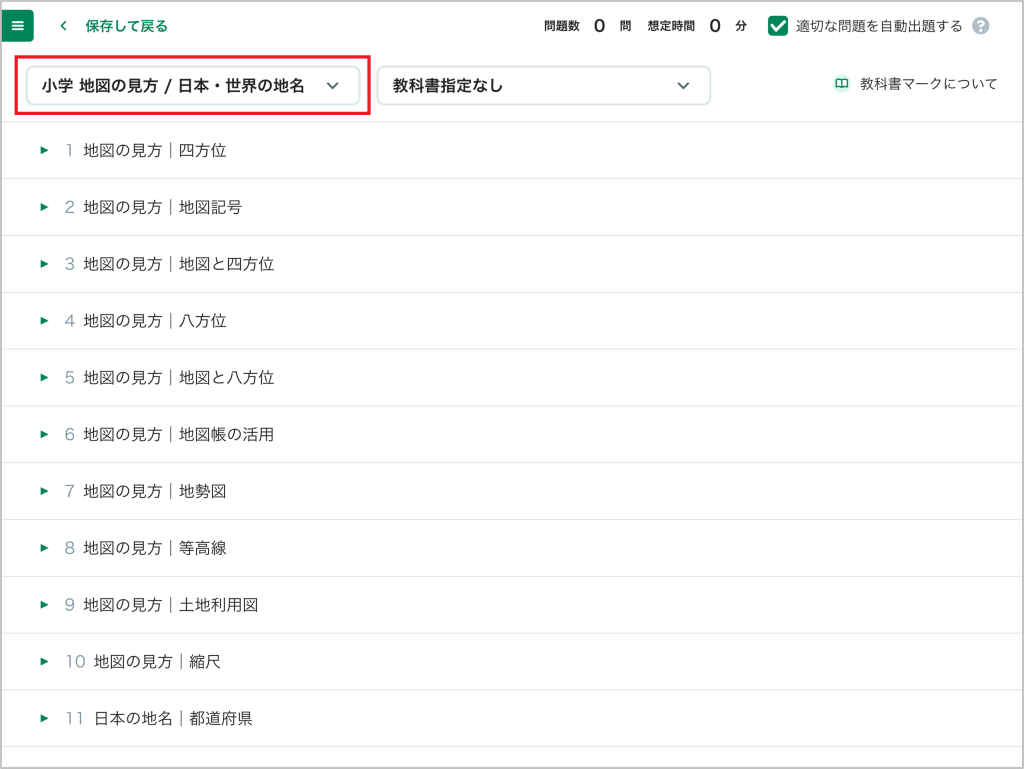
Task: Click the 想定時間 label
Action: (x=671, y=26)
